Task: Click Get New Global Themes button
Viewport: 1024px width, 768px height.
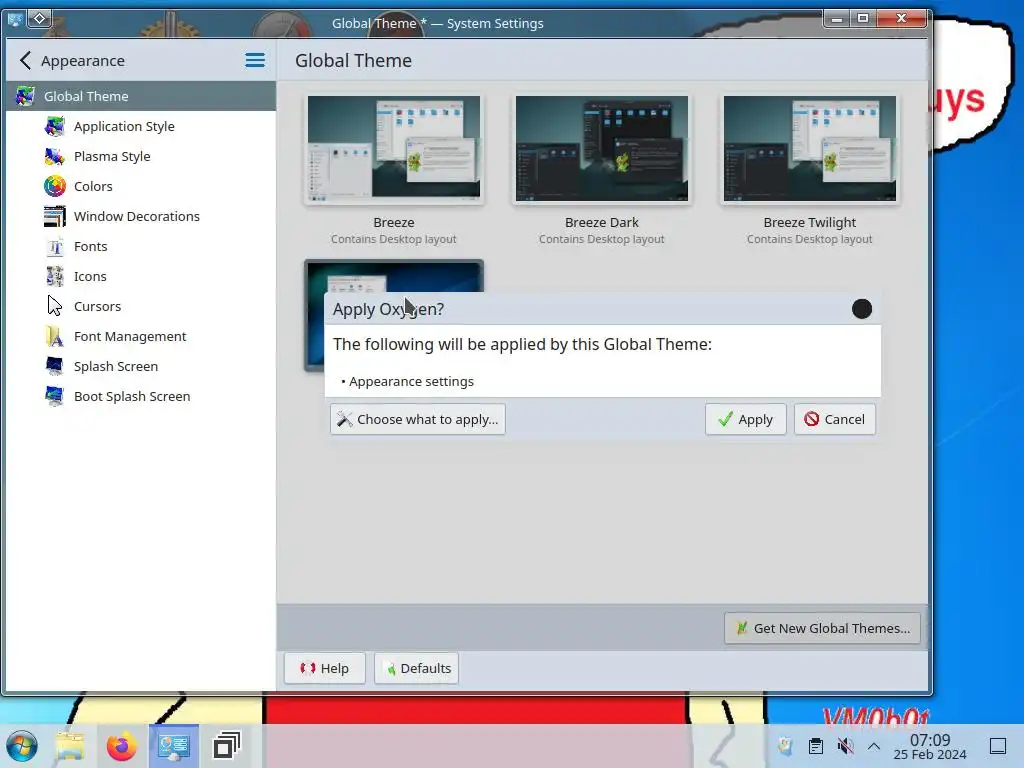Action: click(822, 628)
